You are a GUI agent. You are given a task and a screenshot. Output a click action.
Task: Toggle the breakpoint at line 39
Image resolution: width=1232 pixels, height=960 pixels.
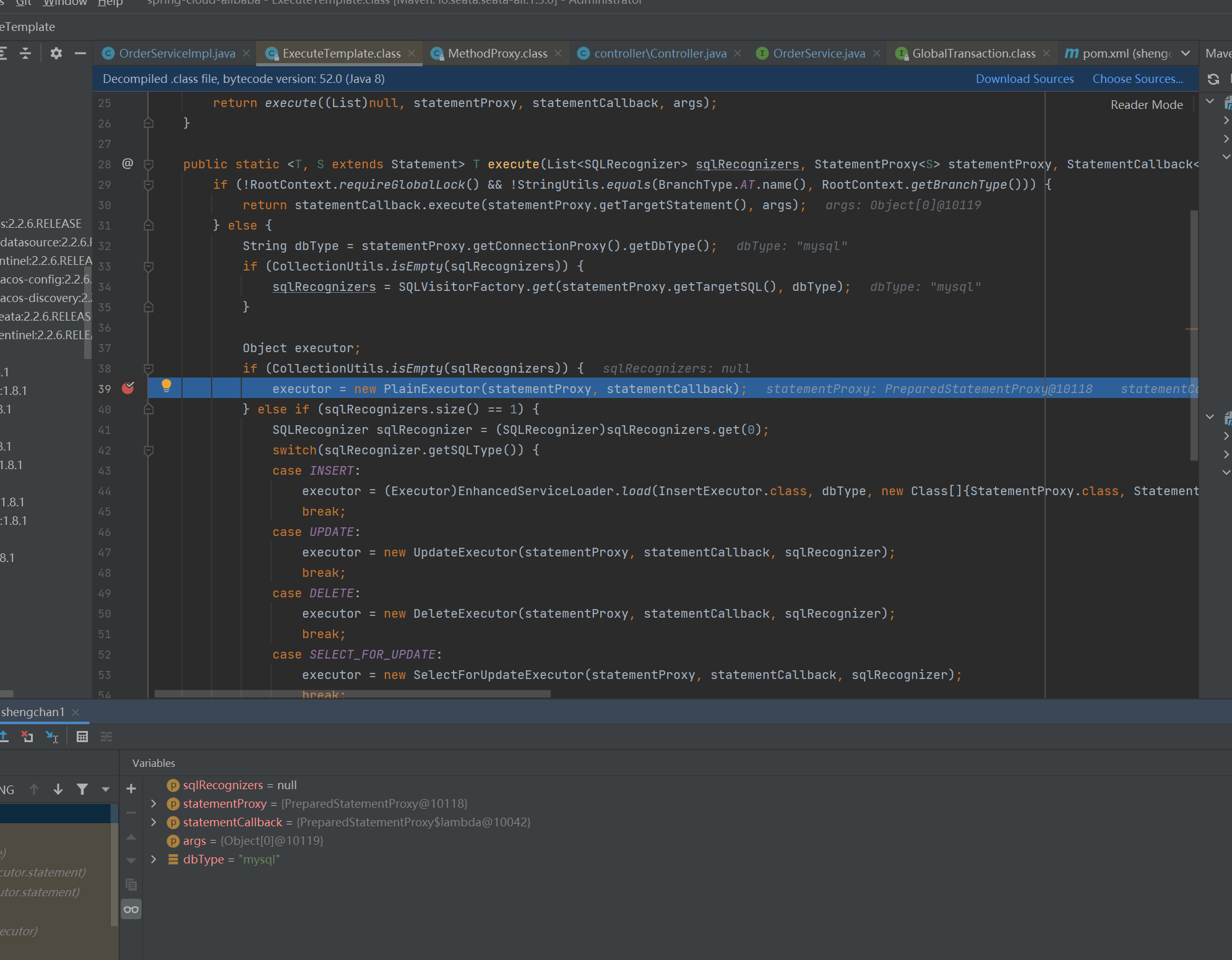click(x=128, y=388)
